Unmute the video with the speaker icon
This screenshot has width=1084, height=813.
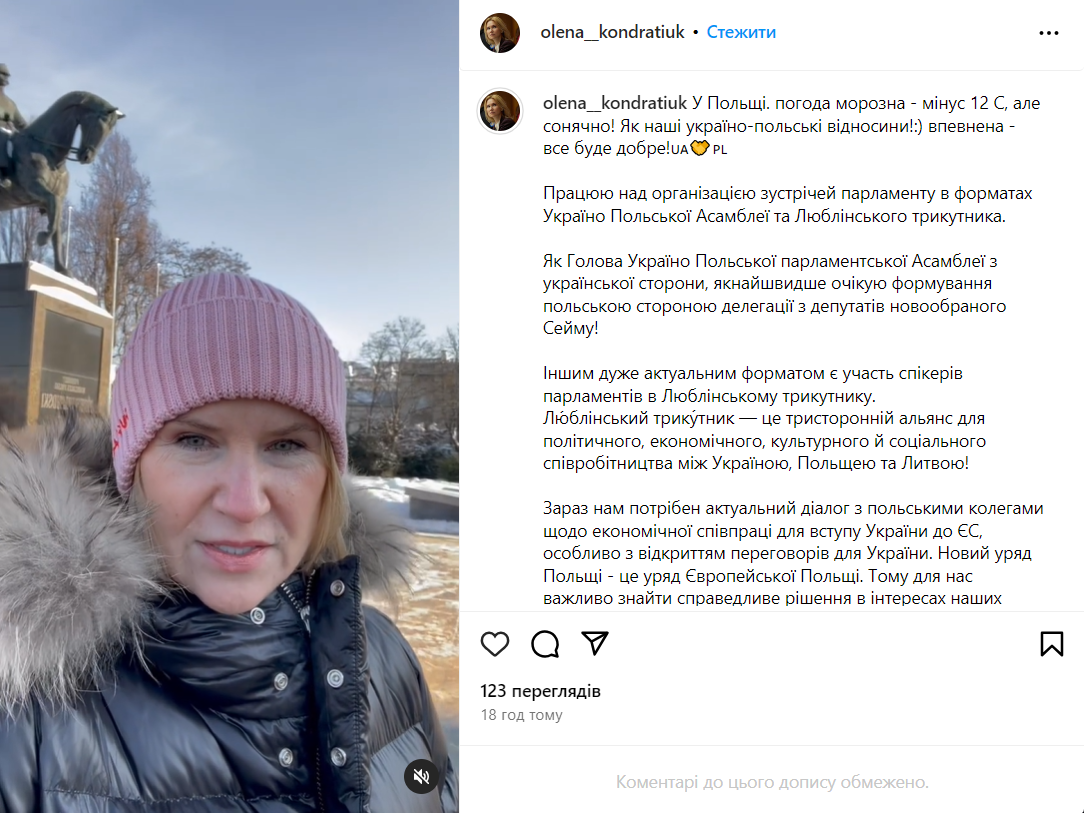(421, 776)
